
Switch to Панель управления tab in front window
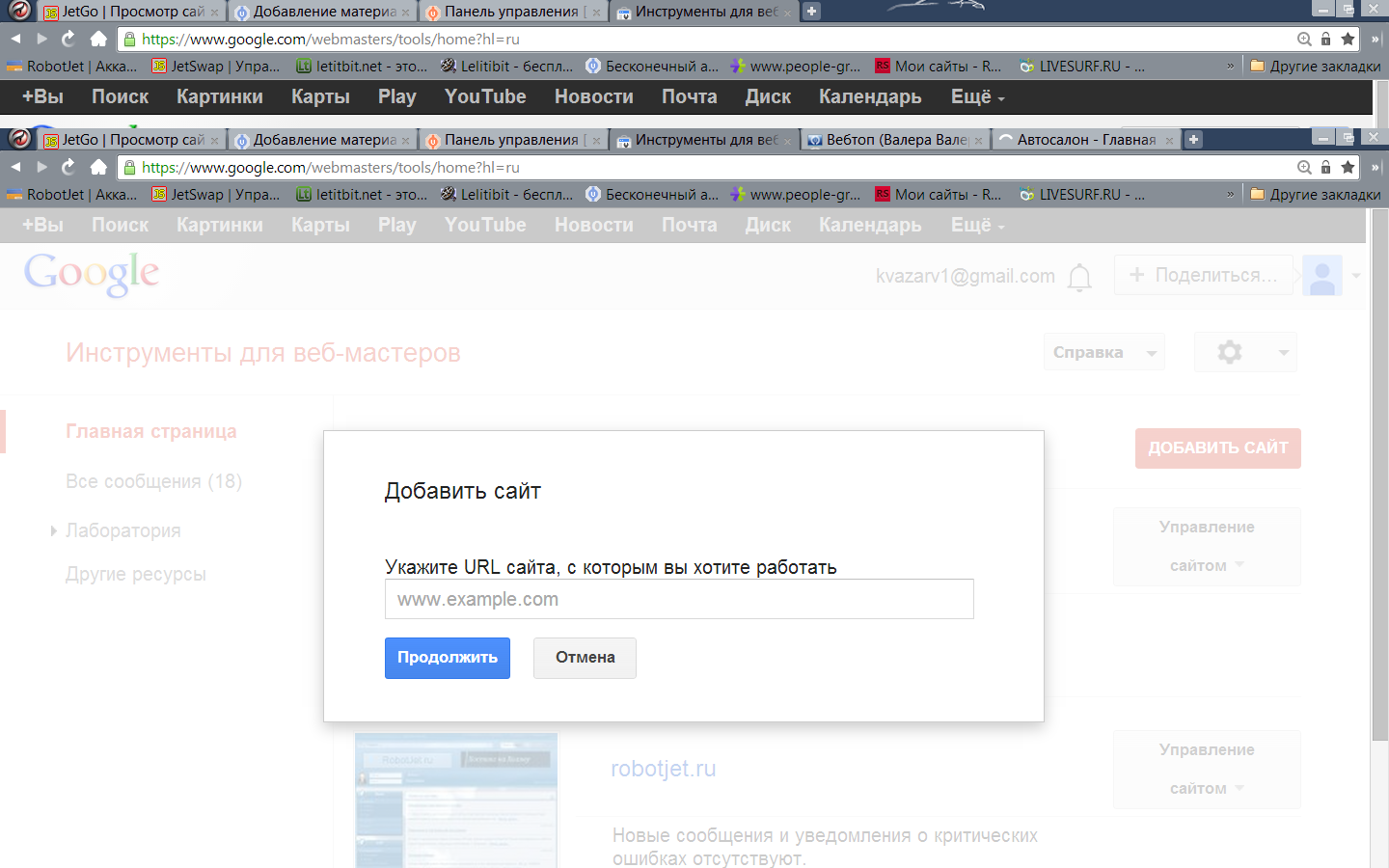point(514,140)
